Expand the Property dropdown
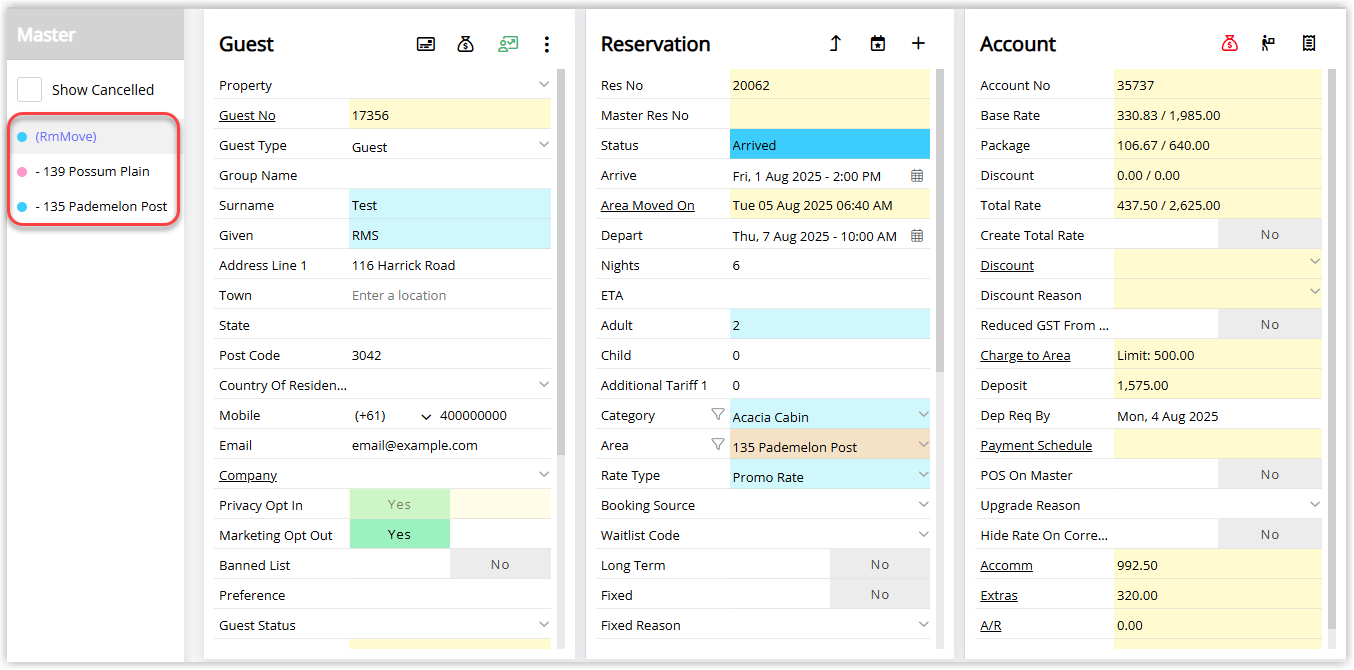Screen dimensions: 1354x670 pyautogui.click(x=544, y=84)
